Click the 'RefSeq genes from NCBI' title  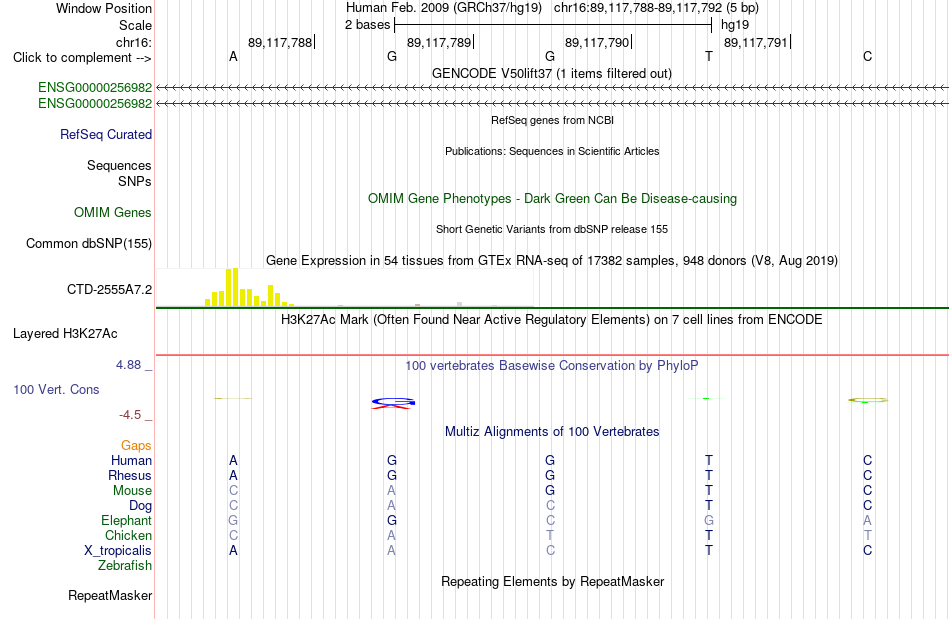pos(552,120)
